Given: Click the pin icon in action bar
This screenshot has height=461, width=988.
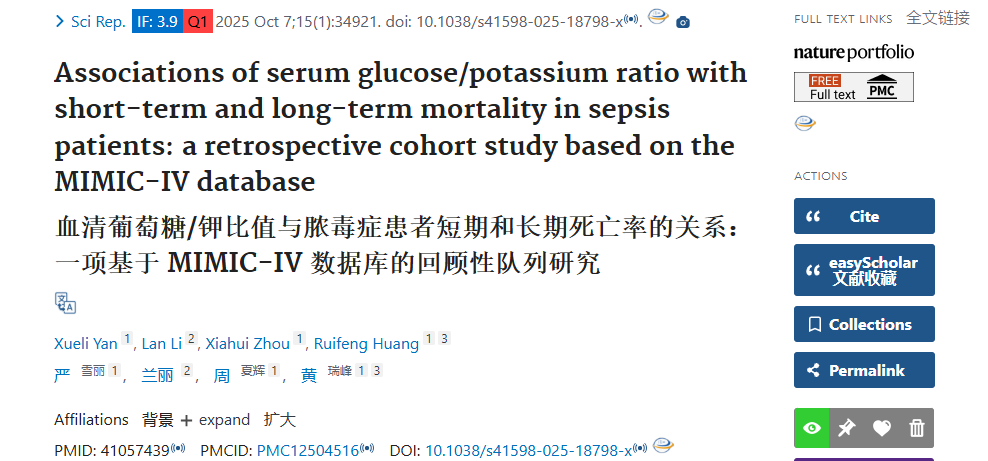Looking at the screenshot, I should [846, 428].
